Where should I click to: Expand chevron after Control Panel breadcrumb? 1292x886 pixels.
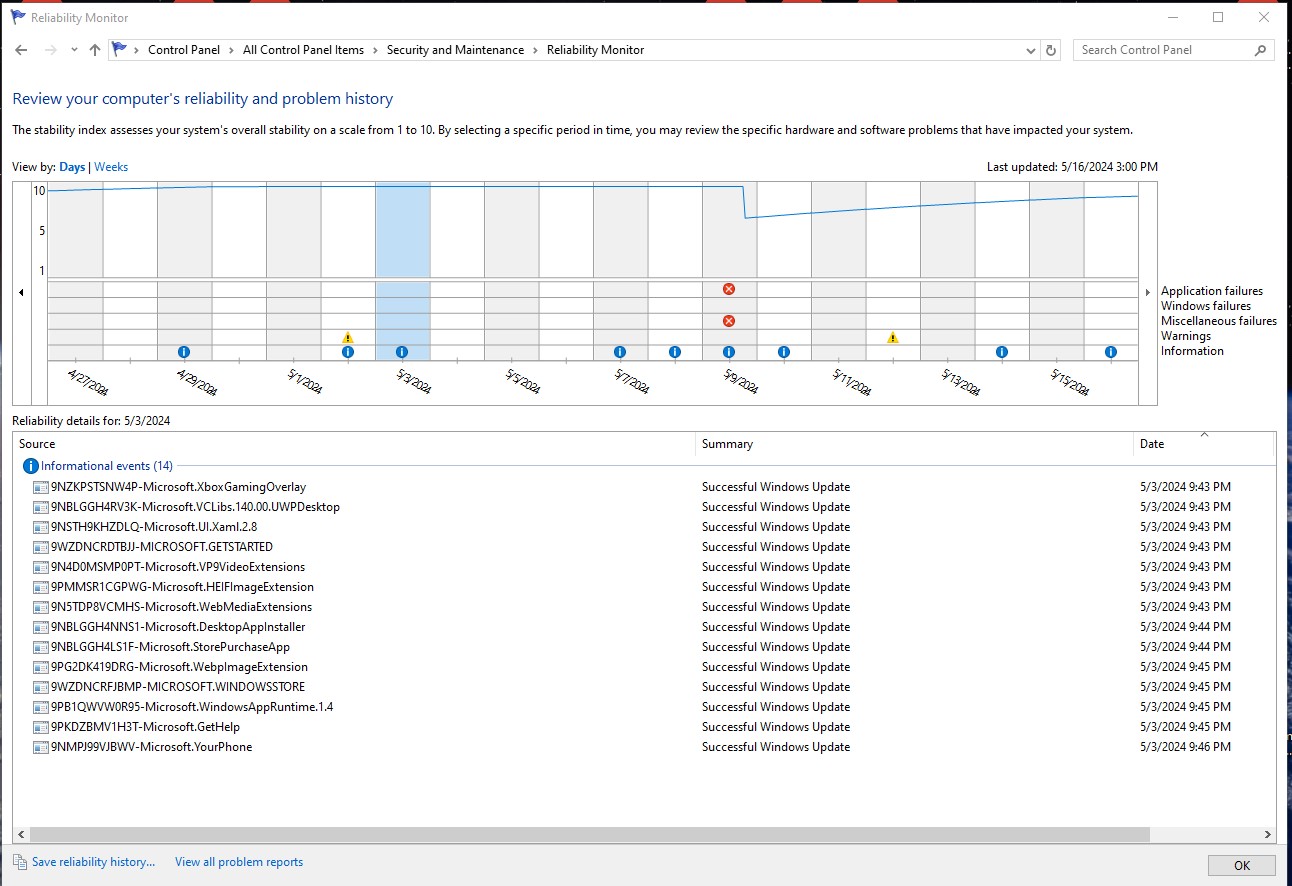point(231,50)
